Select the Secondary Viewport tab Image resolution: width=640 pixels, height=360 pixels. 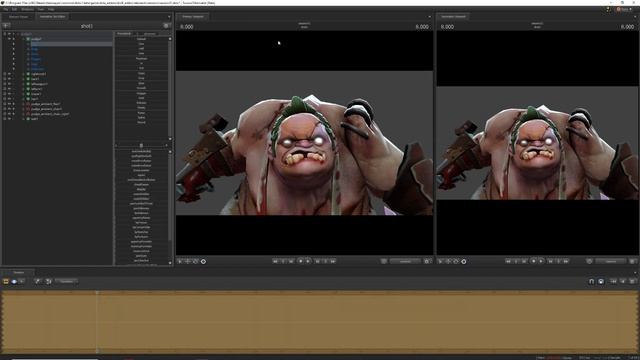click(453, 17)
